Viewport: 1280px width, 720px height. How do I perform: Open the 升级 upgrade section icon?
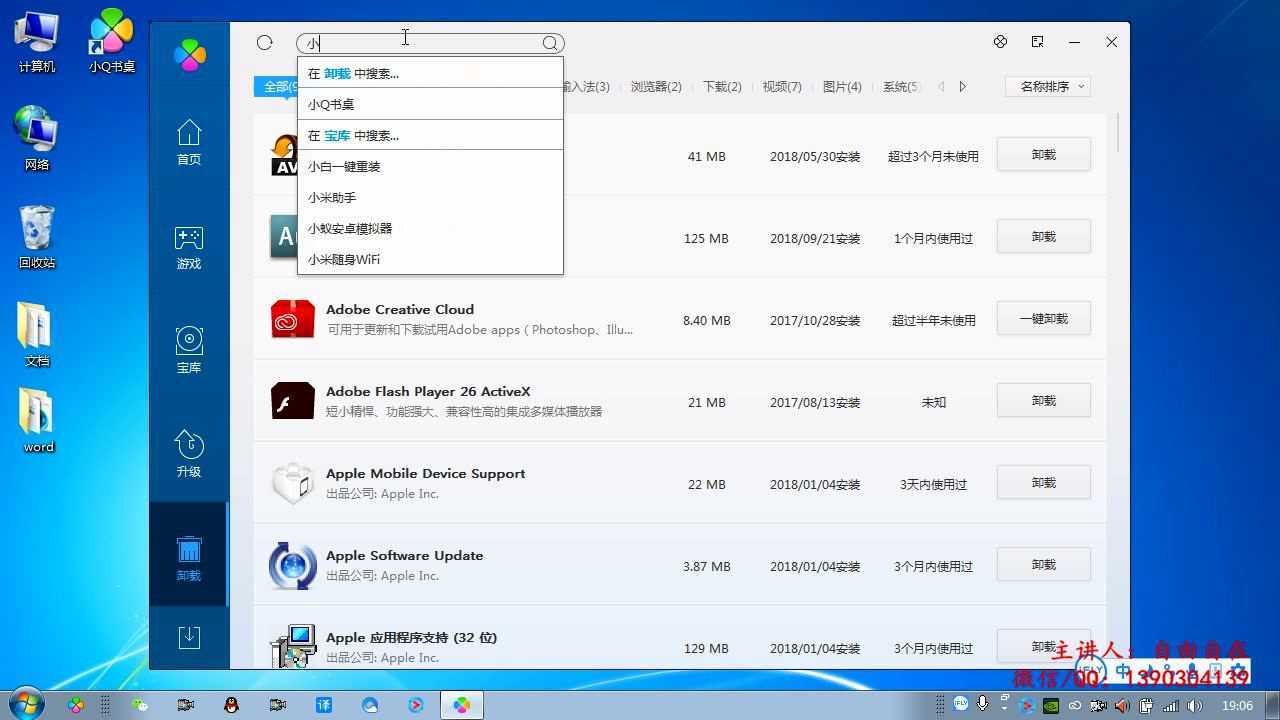pyautogui.click(x=189, y=454)
